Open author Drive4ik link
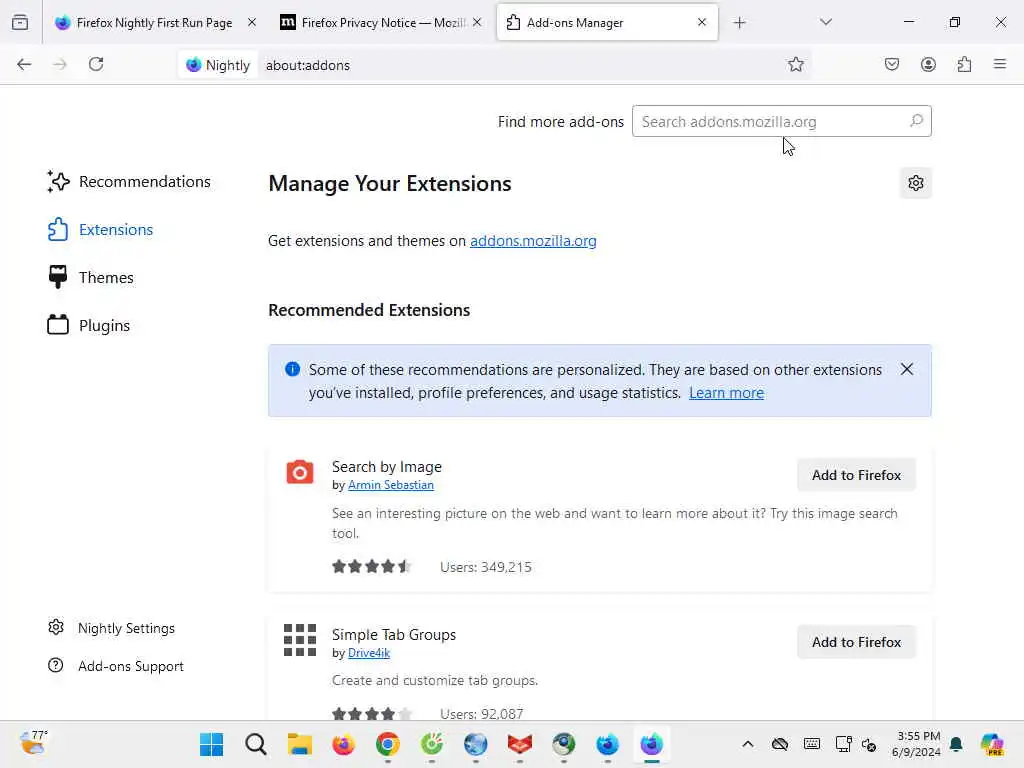The width and height of the screenshot is (1024, 768). (x=369, y=653)
